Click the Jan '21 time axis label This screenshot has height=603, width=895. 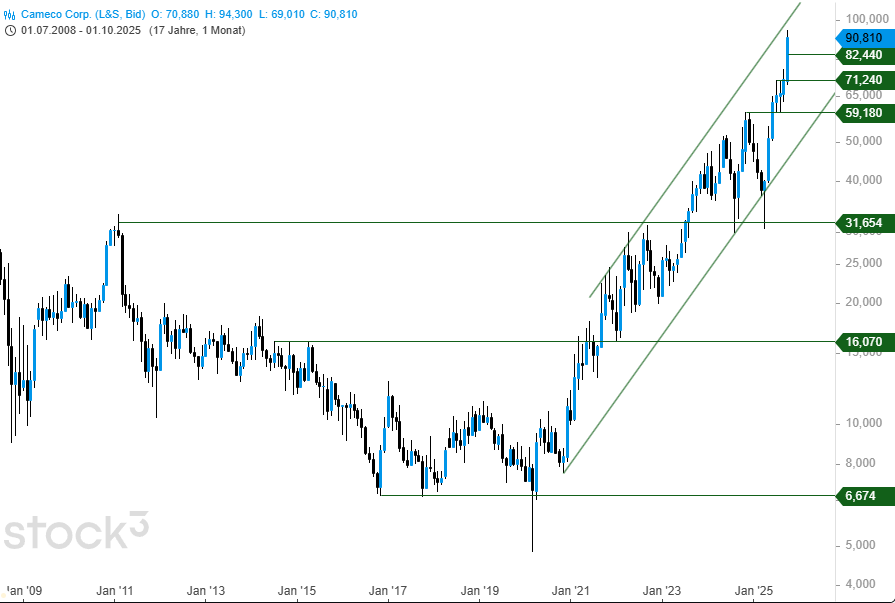tap(571, 590)
